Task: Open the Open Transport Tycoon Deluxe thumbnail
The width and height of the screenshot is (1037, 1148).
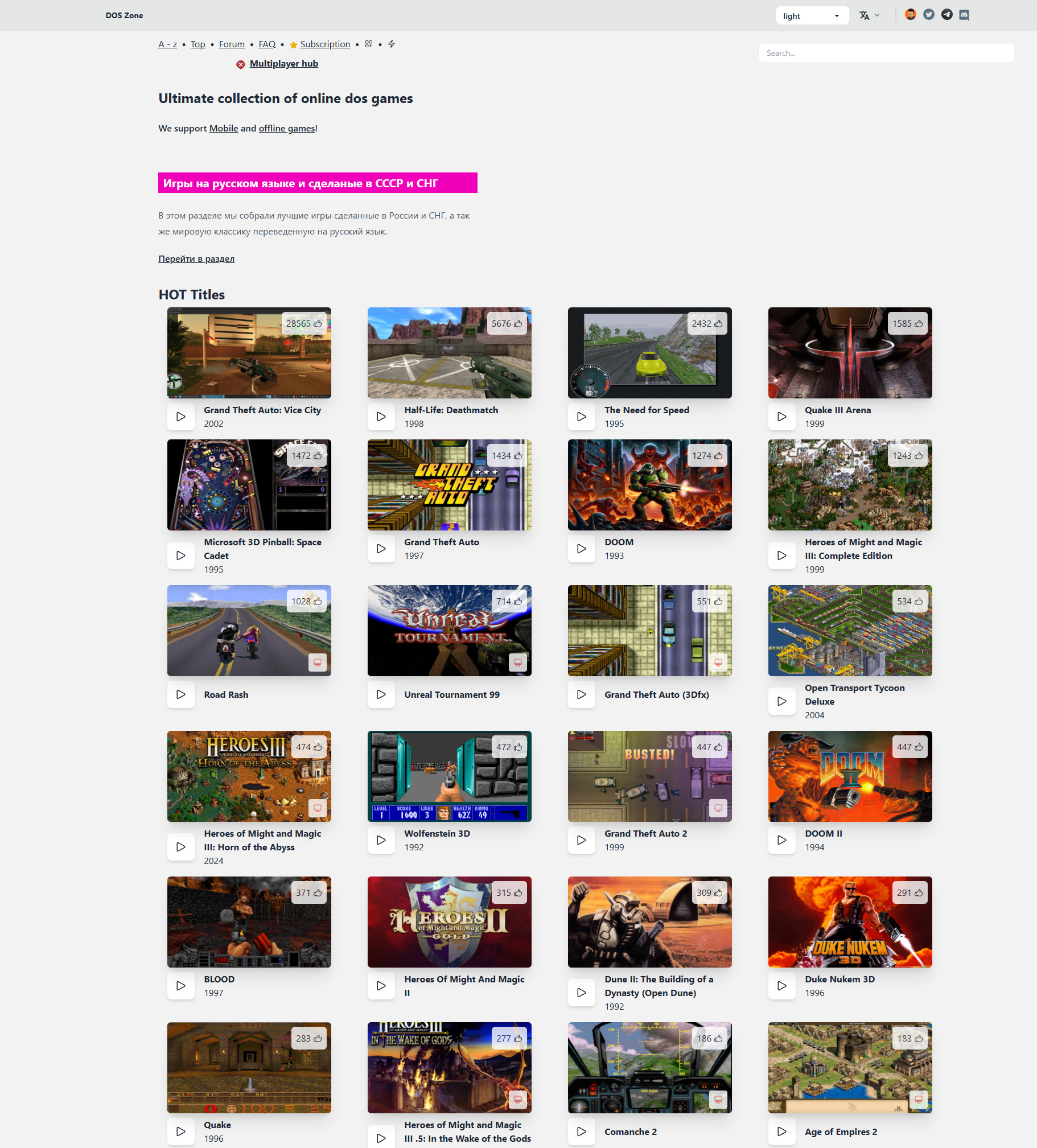Action: coord(850,631)
